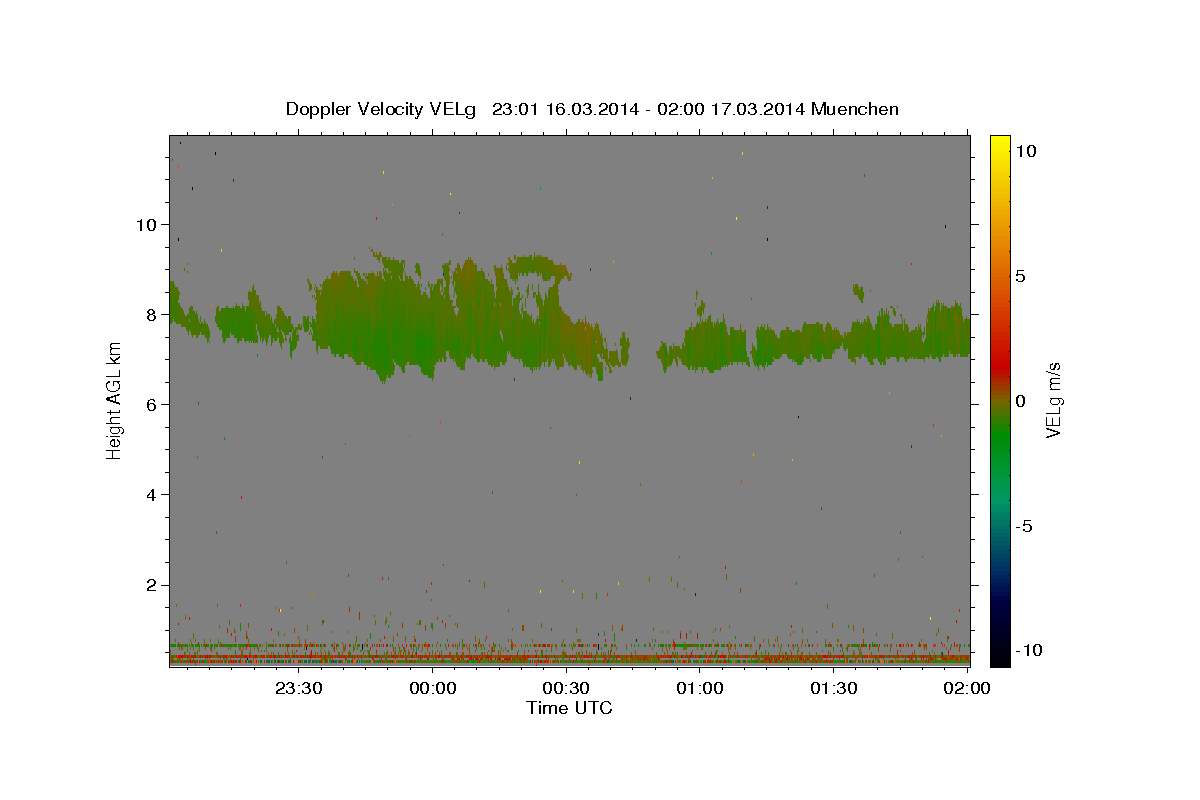Click the height axis label '10'

pyautogui.click(x=146, y=224)
